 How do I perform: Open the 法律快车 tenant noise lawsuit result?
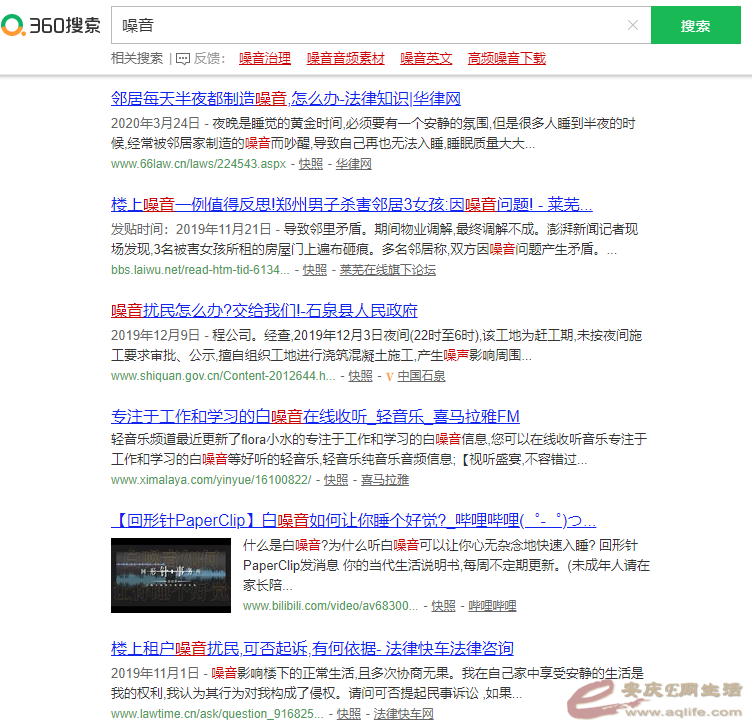point(312,648)
